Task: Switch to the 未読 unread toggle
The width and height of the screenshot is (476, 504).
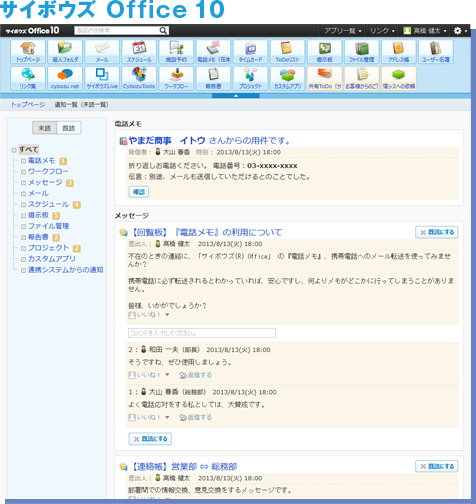Action: [44, 128]
